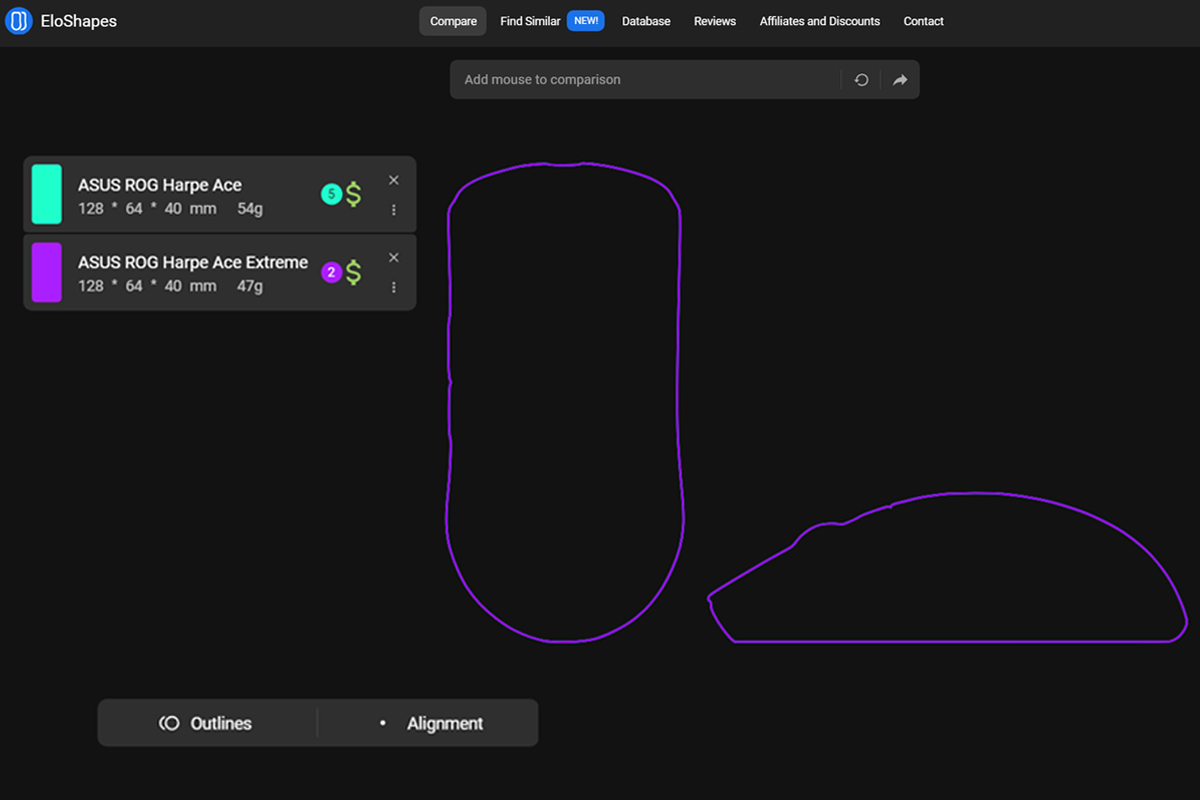
Task: Click the 54g weight value
Action: tap(250, 209)
